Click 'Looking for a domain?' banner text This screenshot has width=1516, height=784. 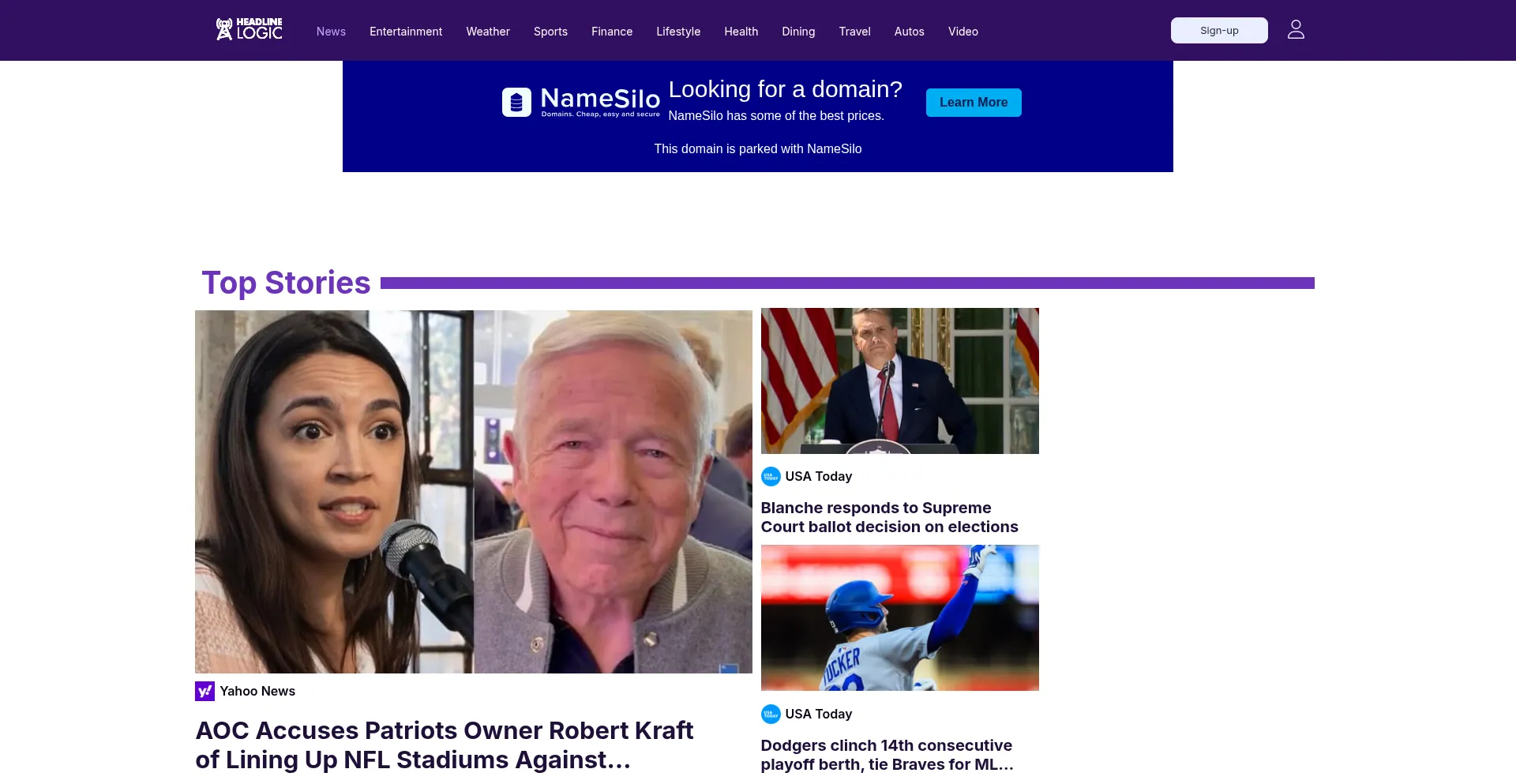tap(786, 89)
